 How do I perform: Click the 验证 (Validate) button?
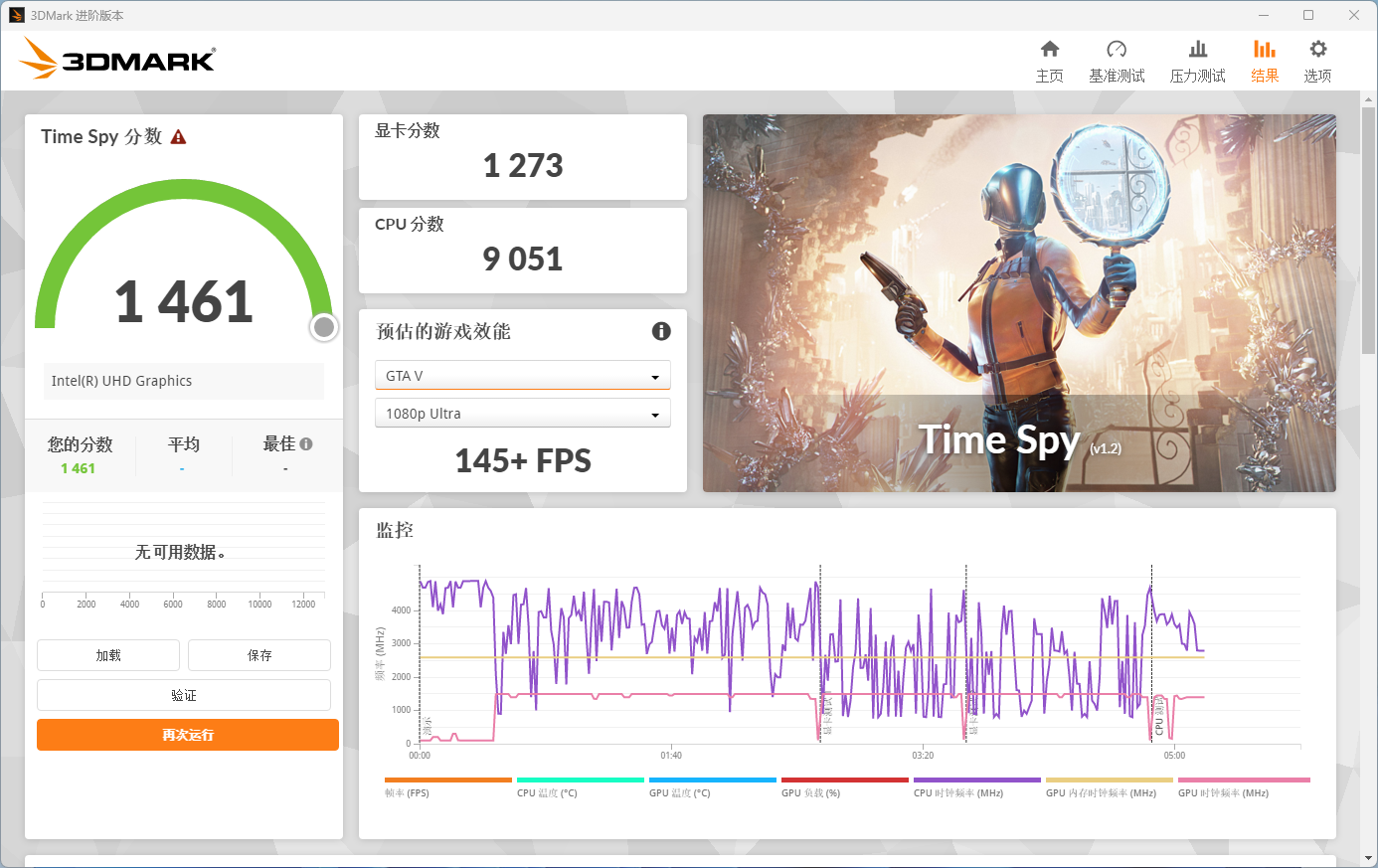tap(184, 695)
